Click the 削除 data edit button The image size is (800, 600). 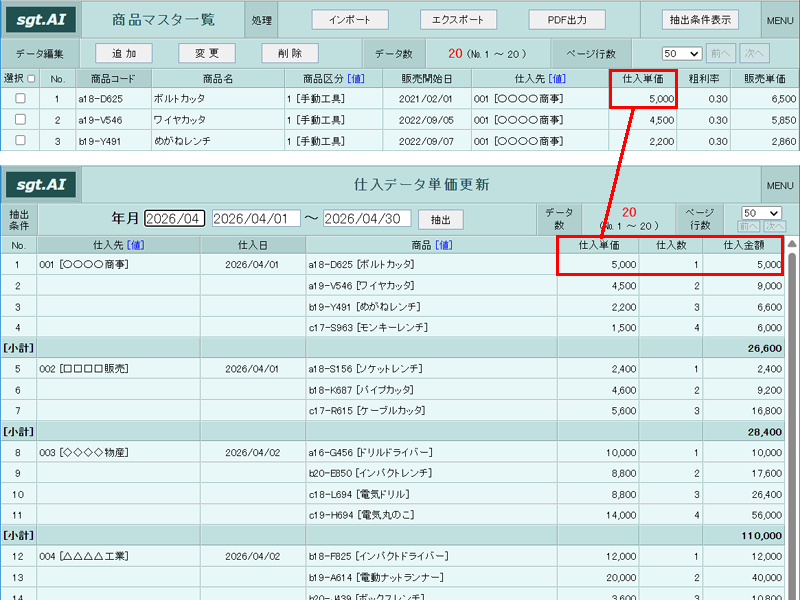pyautogui.click(x=290, y=53)
